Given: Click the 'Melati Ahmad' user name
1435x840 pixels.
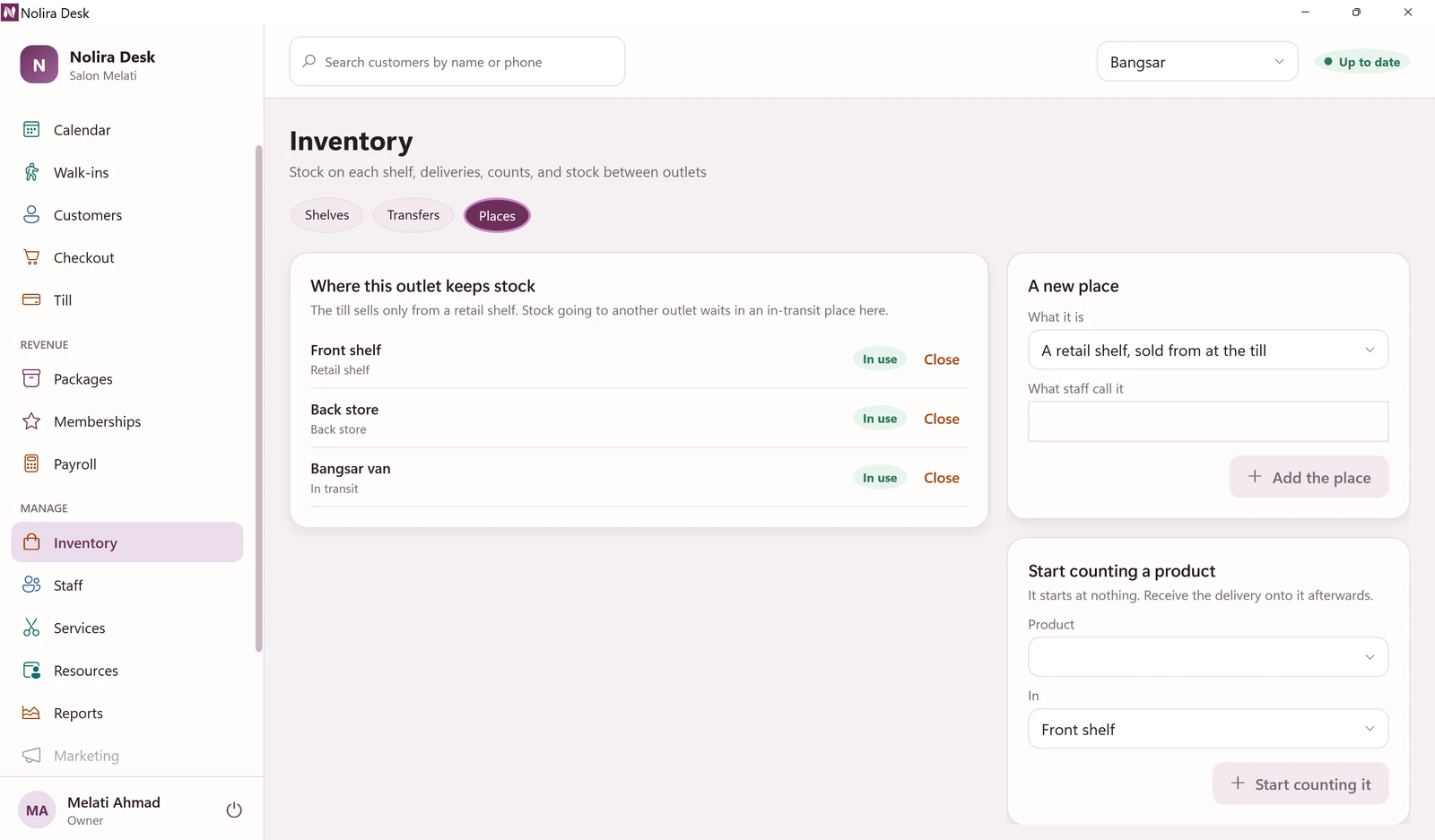Looking at the screenshot, I should pos(114,802).
